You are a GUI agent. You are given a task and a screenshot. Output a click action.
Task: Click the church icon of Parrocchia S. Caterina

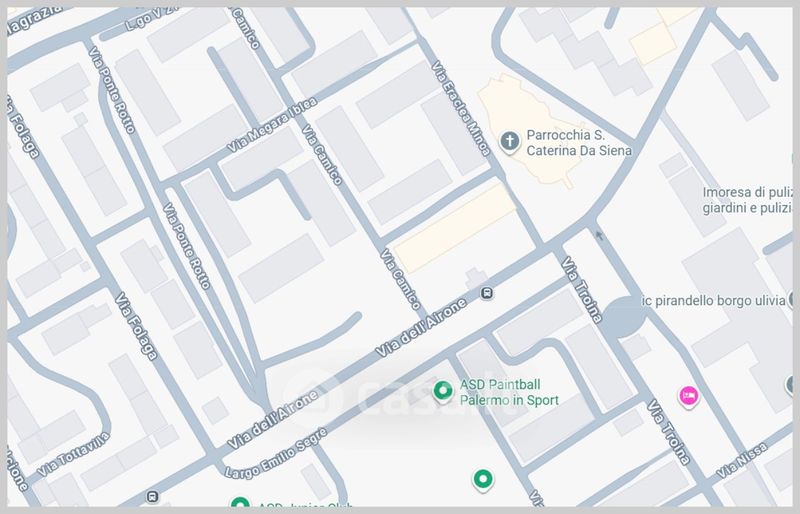[509, 141]
